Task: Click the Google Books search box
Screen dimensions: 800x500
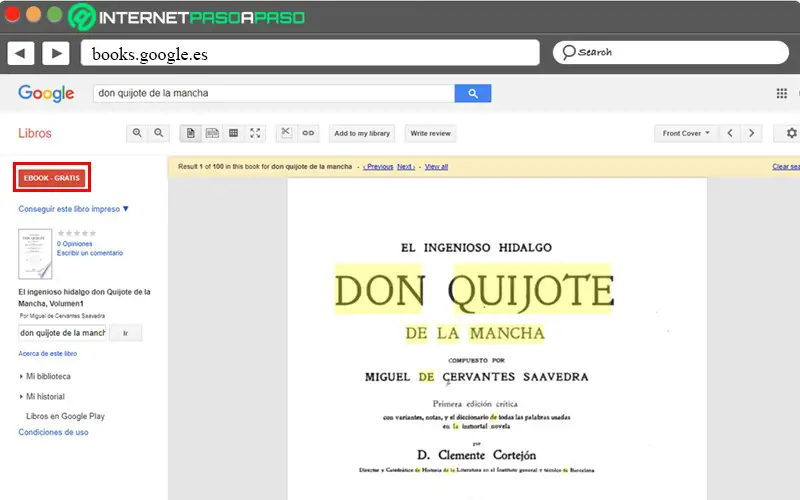Action: 274,93
